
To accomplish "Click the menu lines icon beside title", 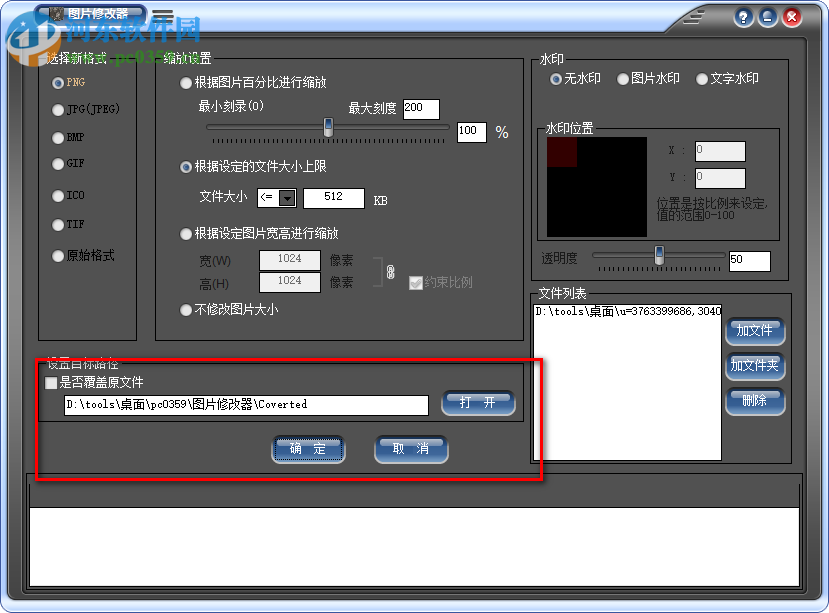I will pyautogui.click(x=162, y=15).
